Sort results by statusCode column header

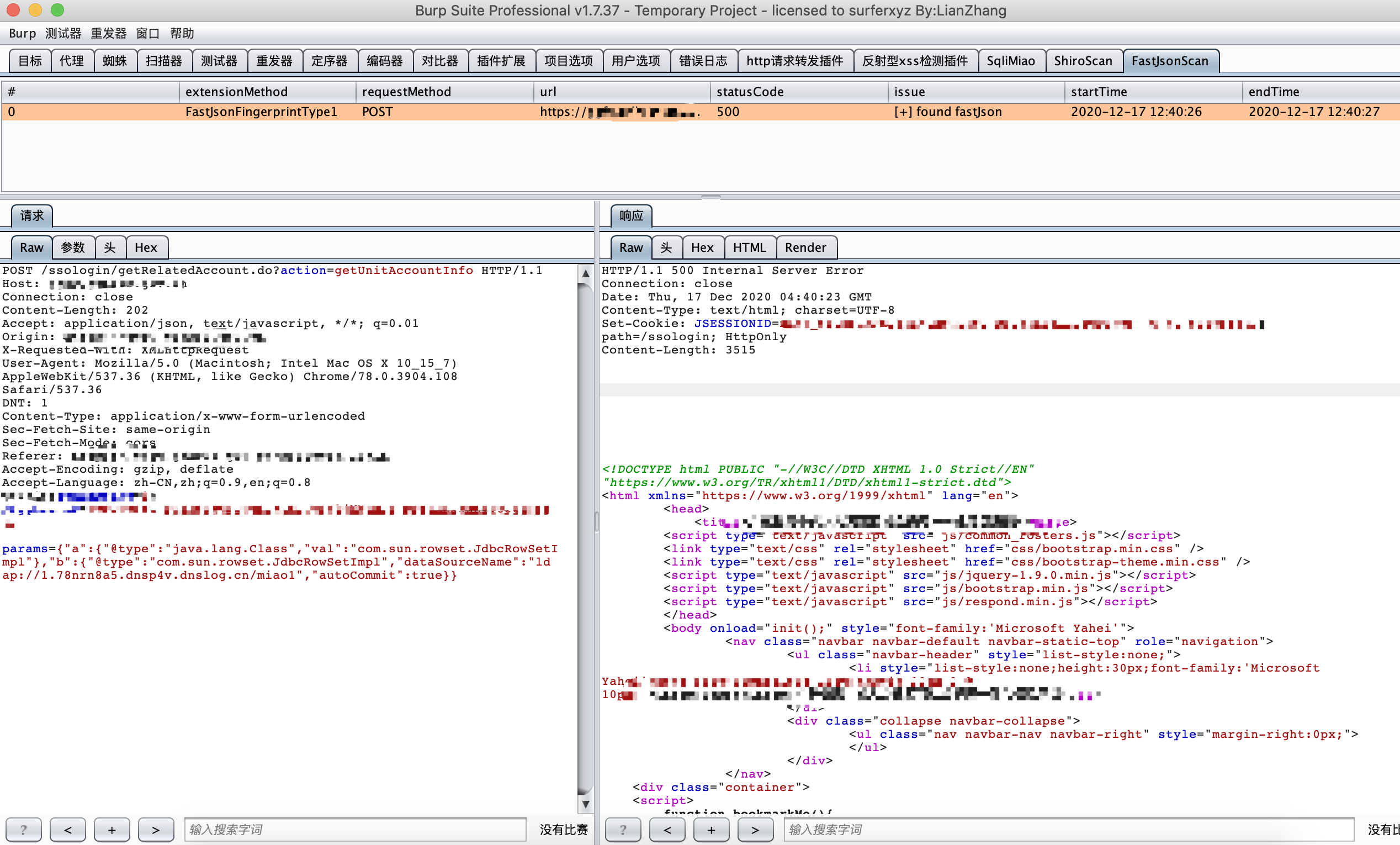click(x=750, y=92)
